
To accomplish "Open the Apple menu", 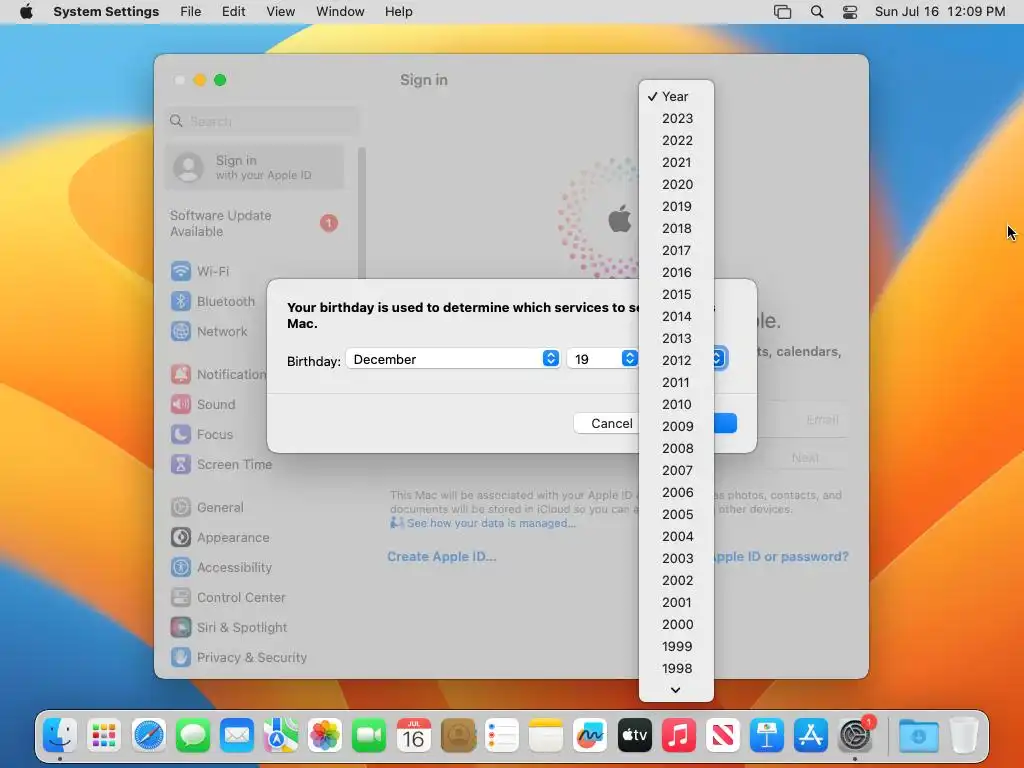I will point(26,12).
